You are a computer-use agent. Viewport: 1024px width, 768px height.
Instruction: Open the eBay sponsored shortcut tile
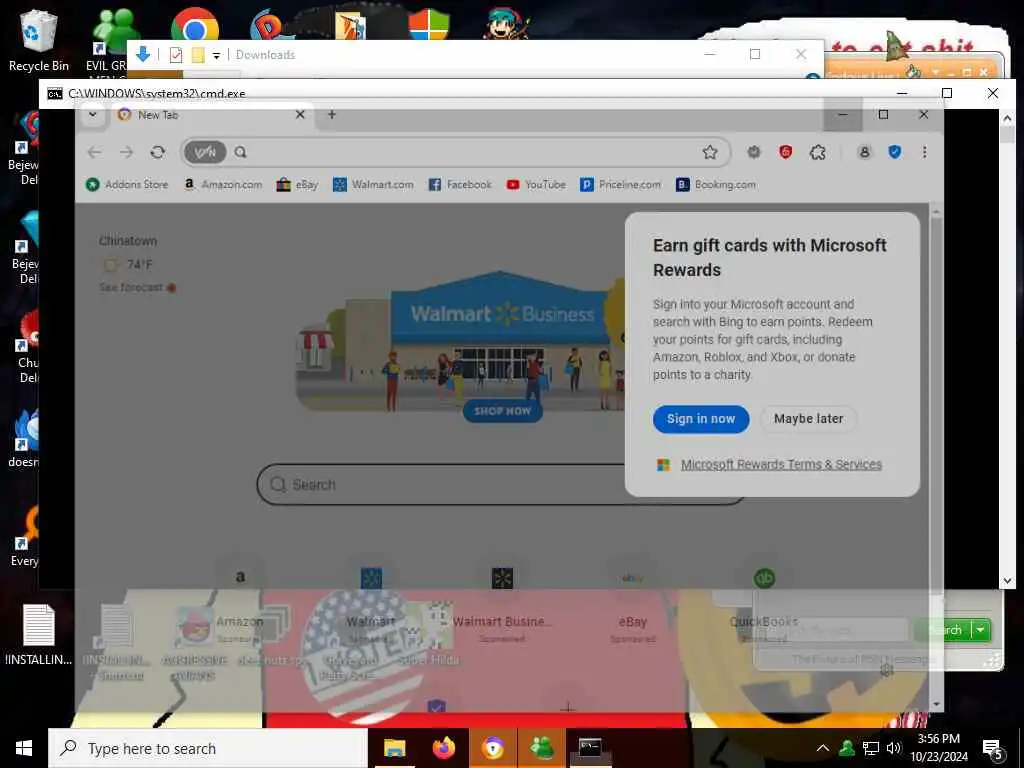[633, 598]
